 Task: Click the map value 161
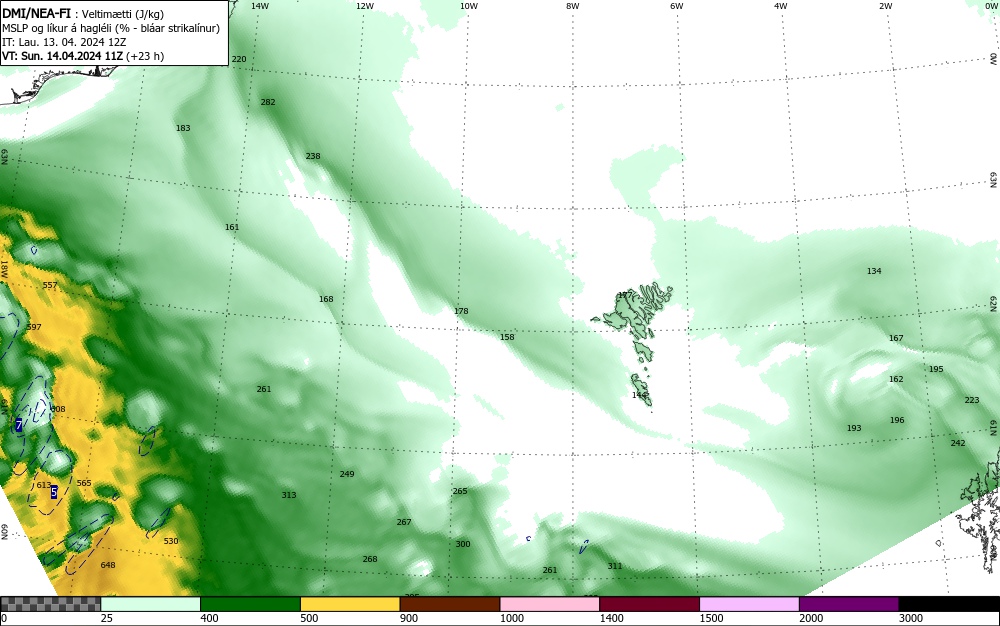click(x=232, y=228)
